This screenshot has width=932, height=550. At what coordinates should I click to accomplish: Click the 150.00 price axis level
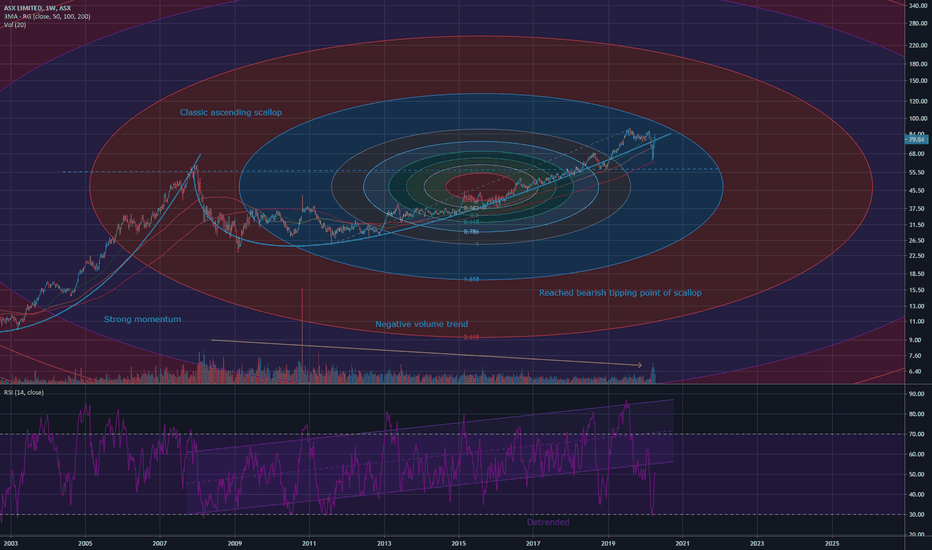point(918,80)
